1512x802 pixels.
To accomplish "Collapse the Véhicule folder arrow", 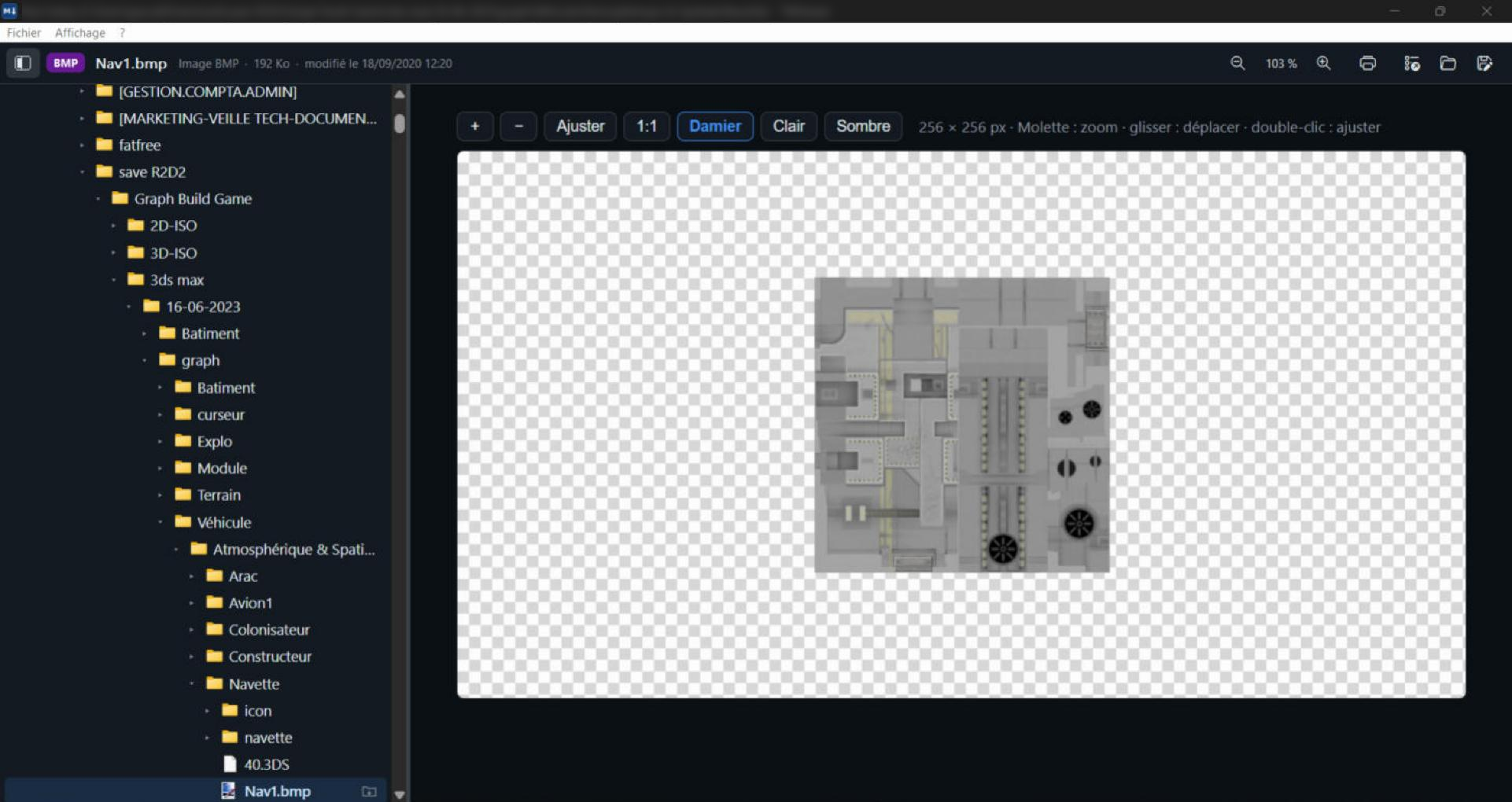I will 160,521.
